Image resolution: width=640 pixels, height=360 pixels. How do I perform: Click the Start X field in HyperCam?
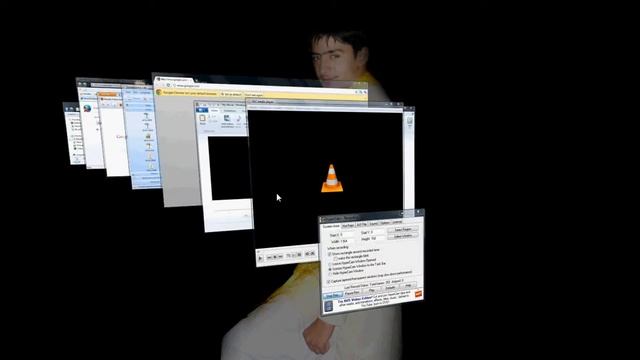coord(348,235)
